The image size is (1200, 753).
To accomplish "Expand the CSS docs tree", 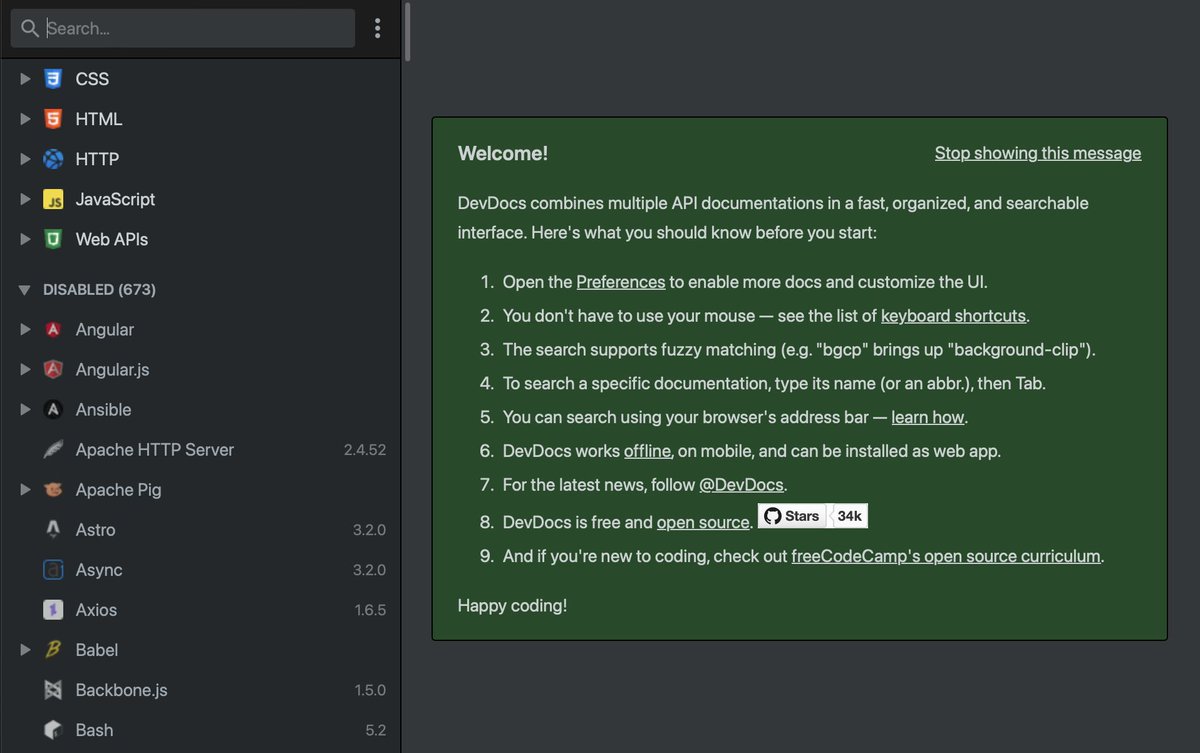I will (26, 79).
